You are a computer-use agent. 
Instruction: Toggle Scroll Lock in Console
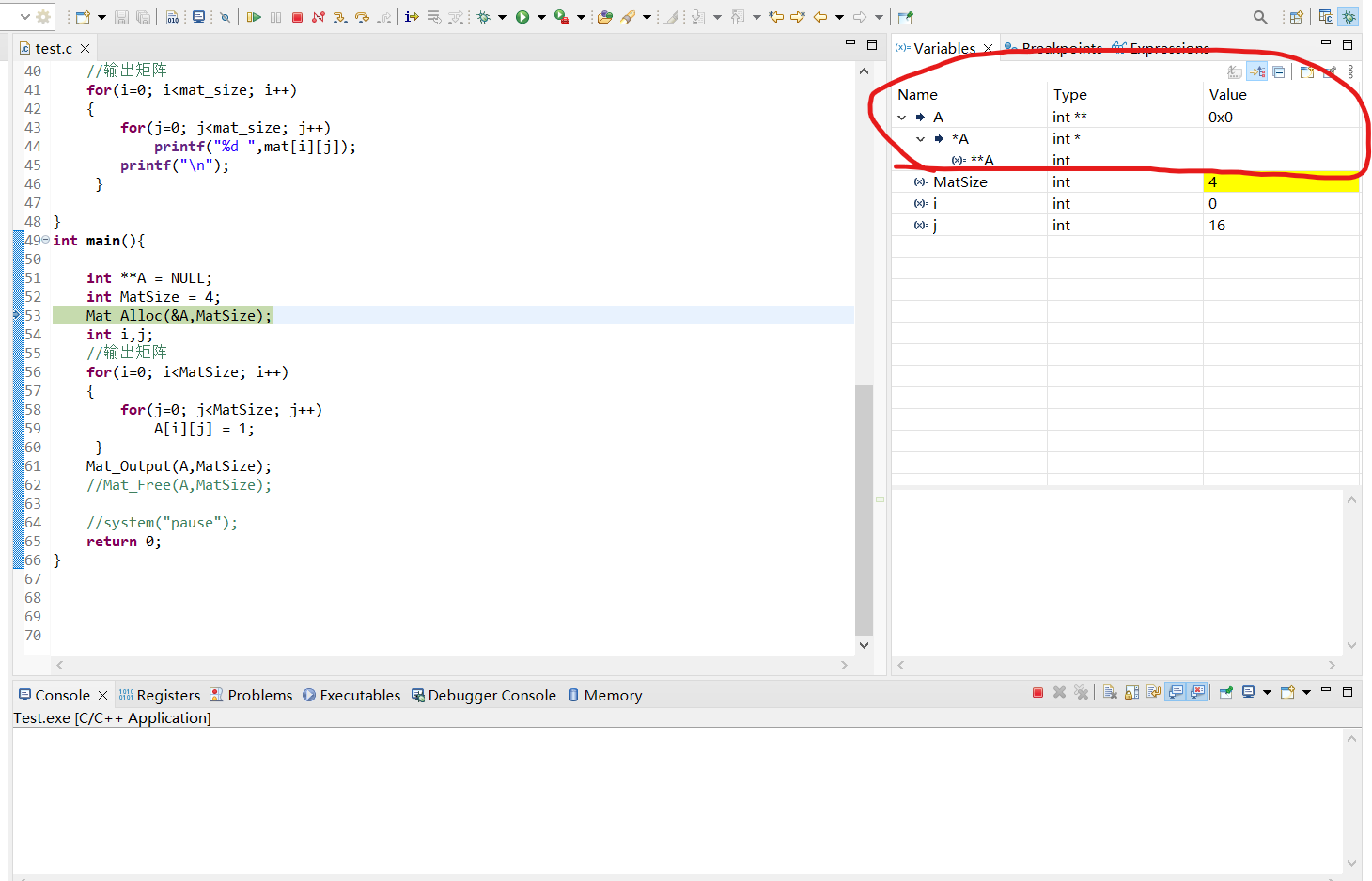coord(1131,693)
